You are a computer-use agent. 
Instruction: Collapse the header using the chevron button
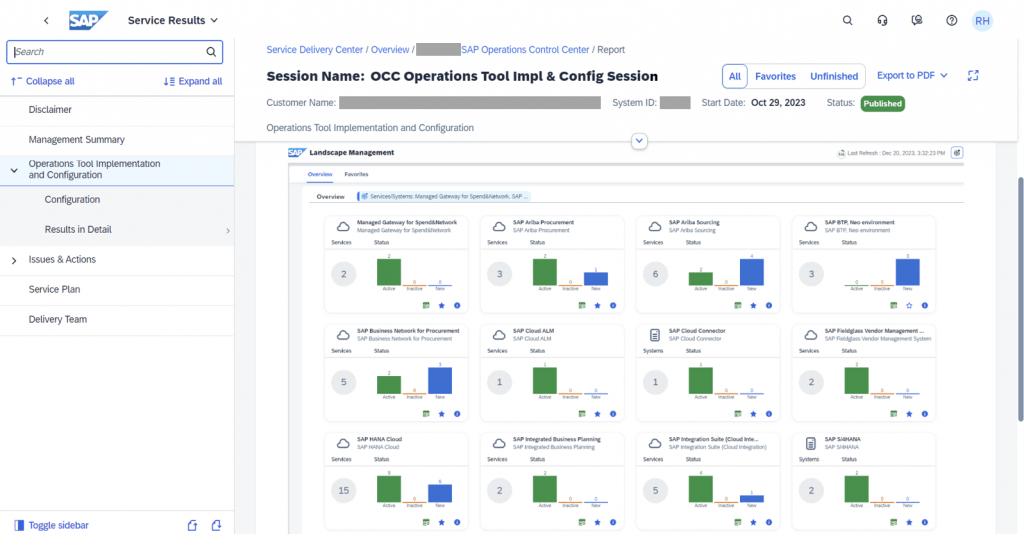(x=639, y=140)
